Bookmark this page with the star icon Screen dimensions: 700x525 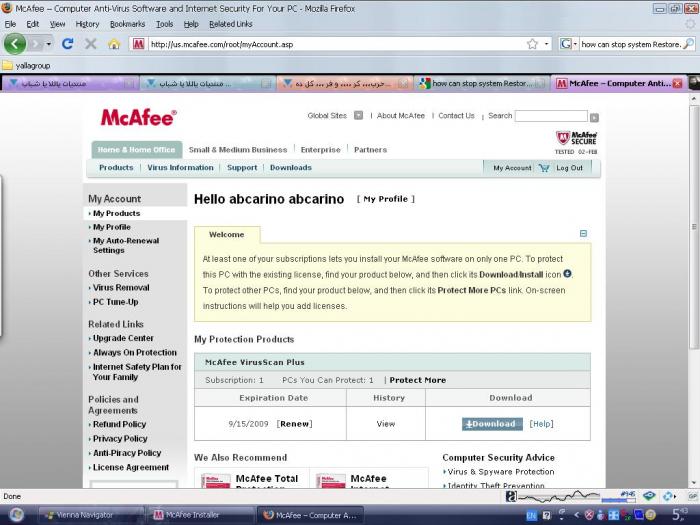pos(532,44)
